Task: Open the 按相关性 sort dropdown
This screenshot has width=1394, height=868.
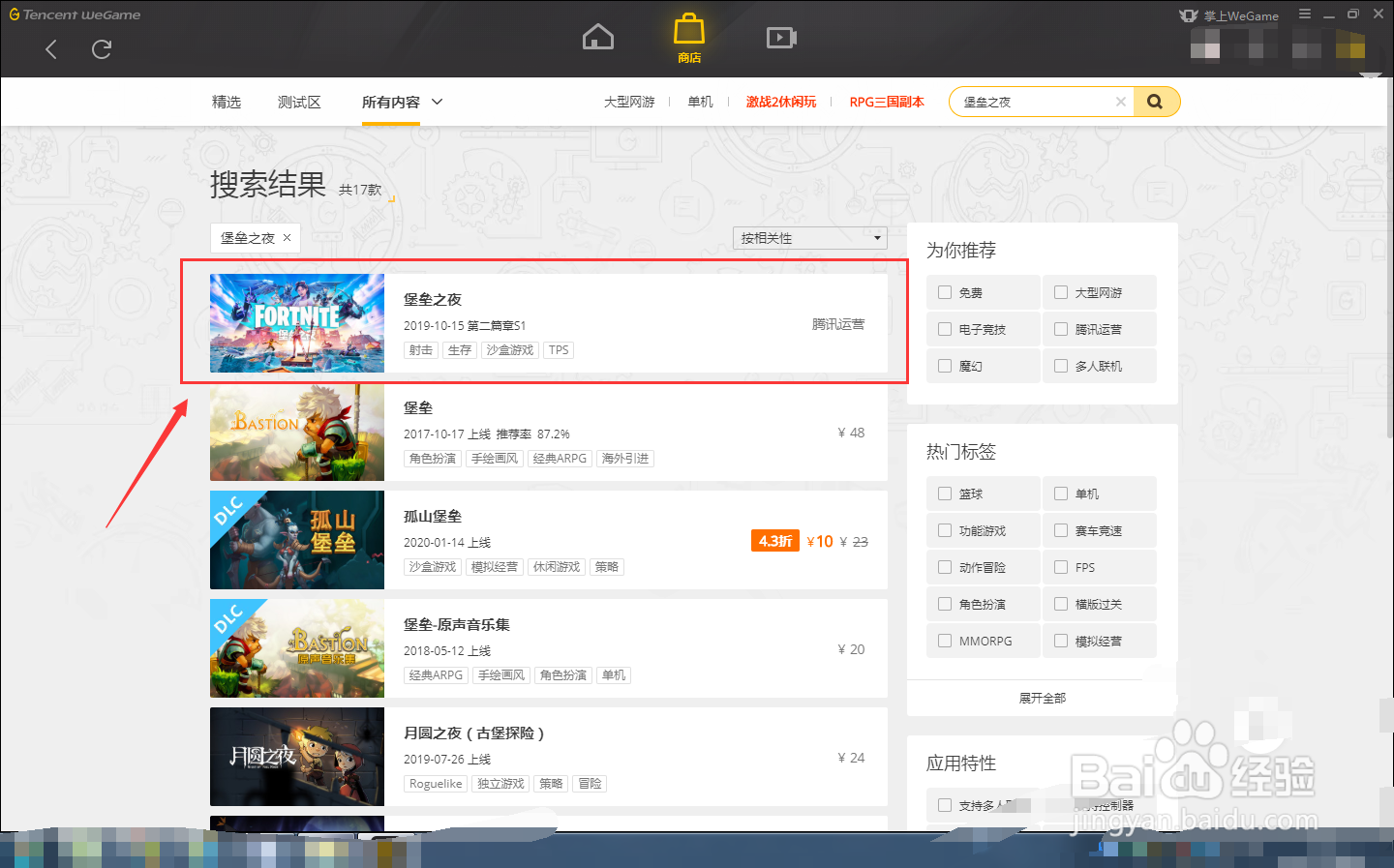Action: (810, 238)
